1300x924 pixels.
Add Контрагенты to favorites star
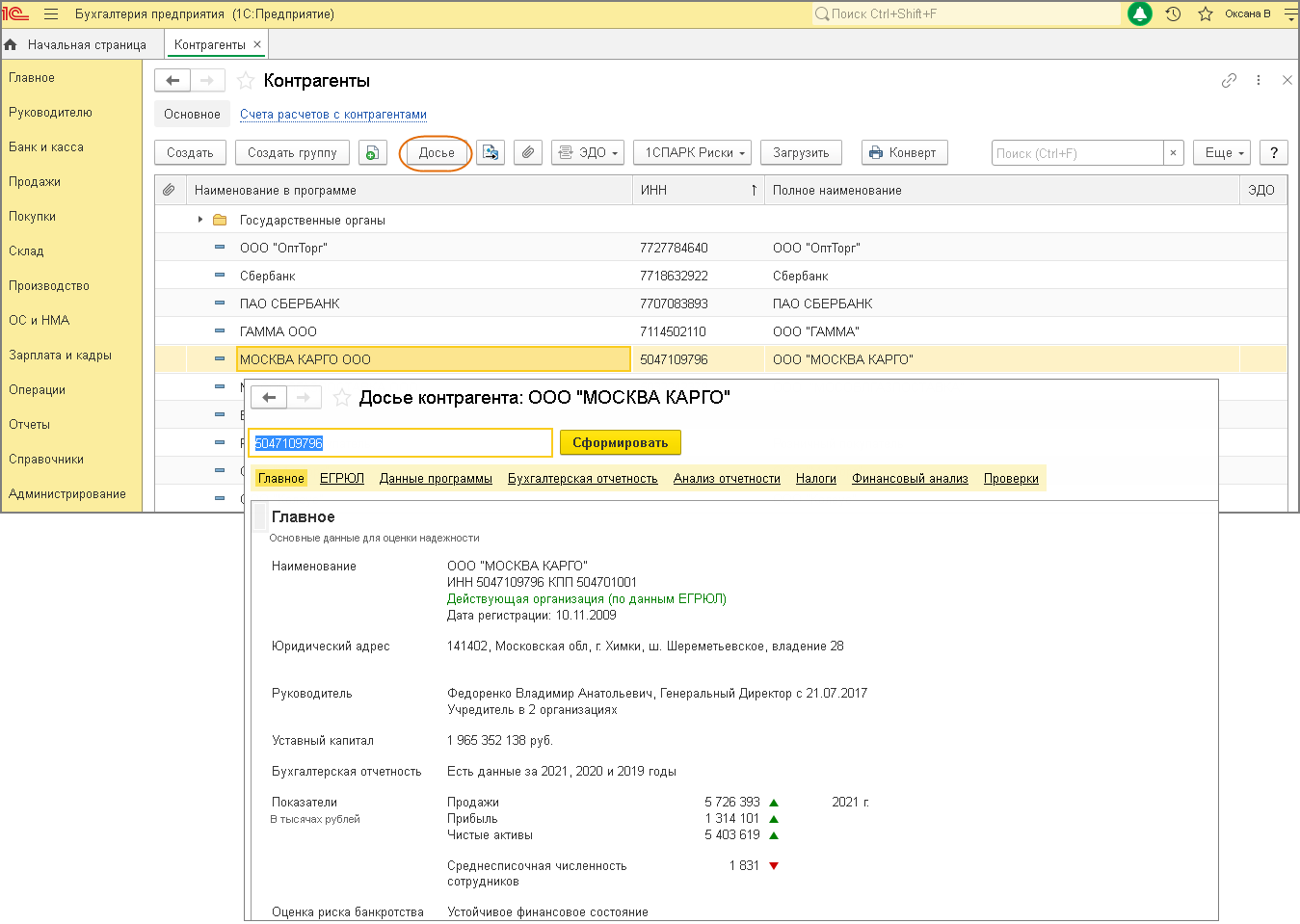point(246,81)
